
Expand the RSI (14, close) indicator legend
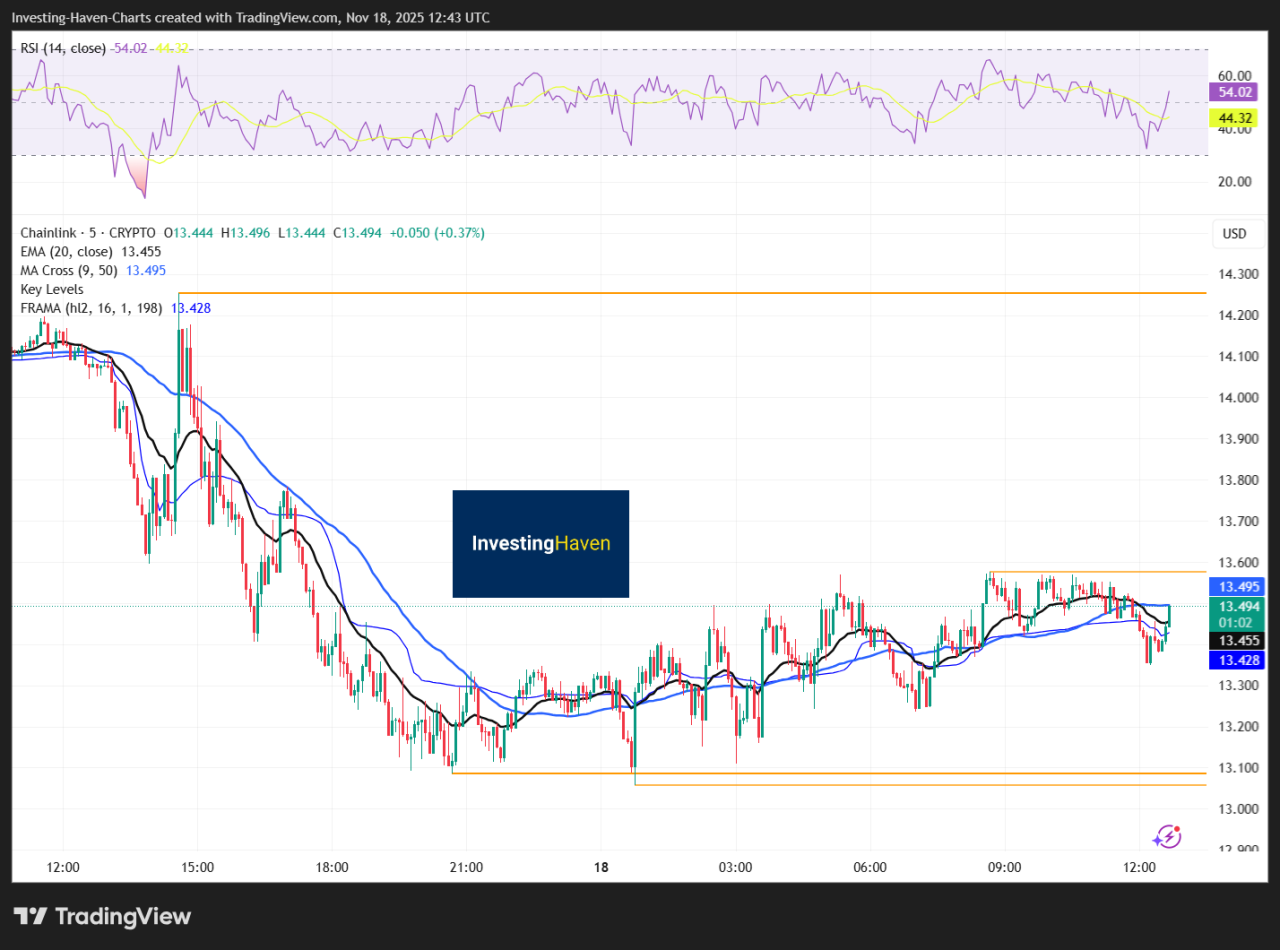coord(62,48)
